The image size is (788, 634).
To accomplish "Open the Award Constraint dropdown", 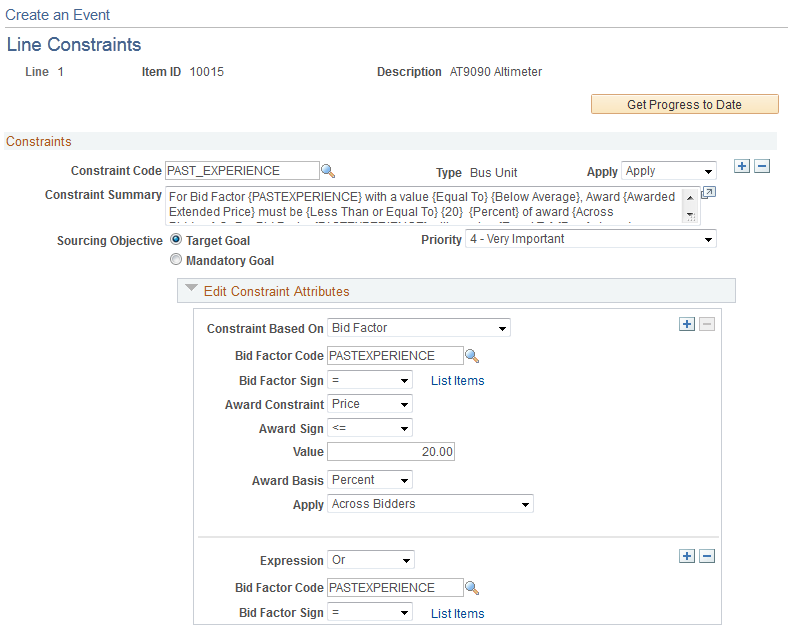I will tap(370, 404).
